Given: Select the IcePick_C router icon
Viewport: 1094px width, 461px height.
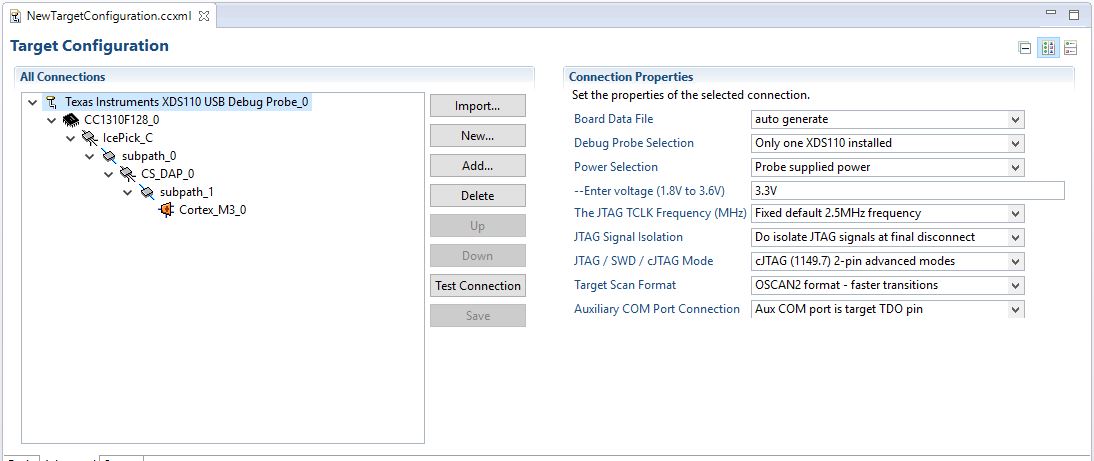Looking at the screenshot, I should [90, 138].
